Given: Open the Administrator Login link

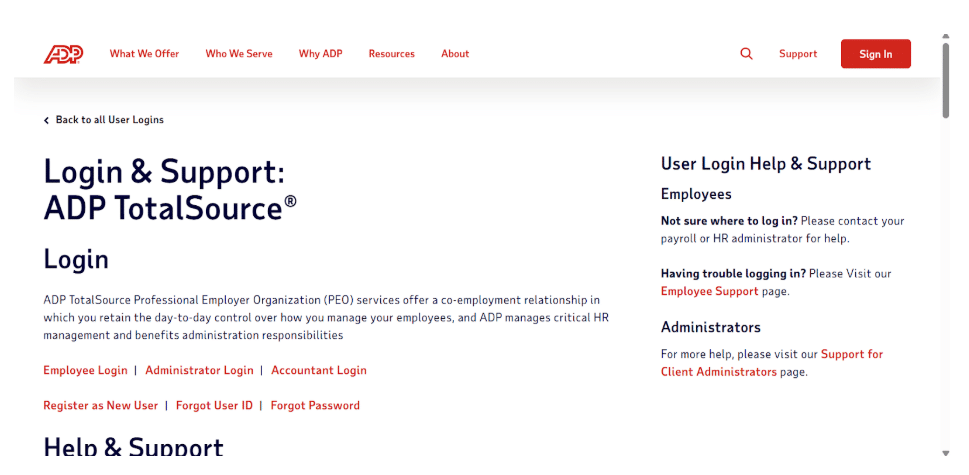Looking at the screenshot, I should click(x=199, y=370).
